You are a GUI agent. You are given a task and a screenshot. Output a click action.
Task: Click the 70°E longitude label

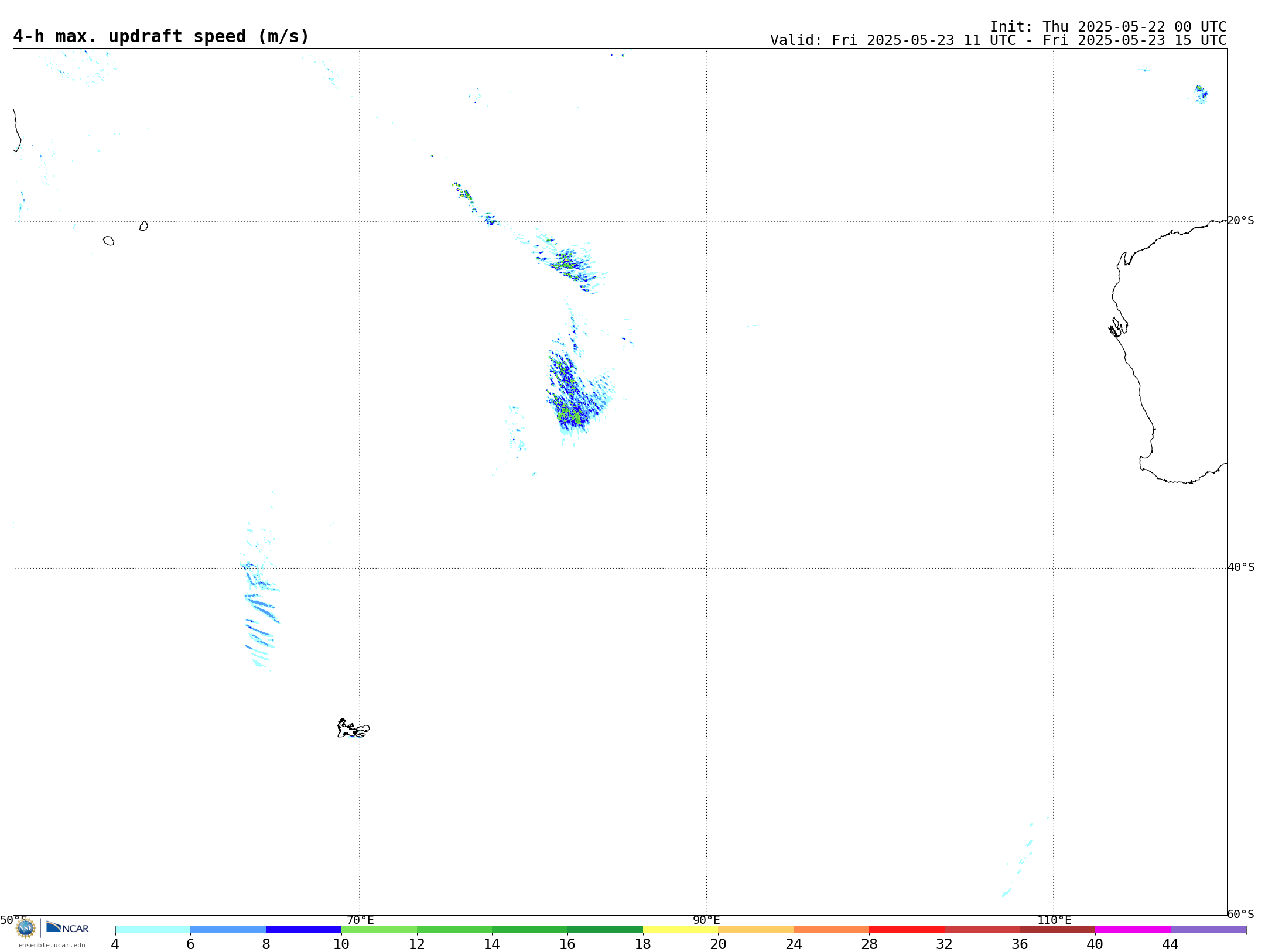tap(360, 920)
